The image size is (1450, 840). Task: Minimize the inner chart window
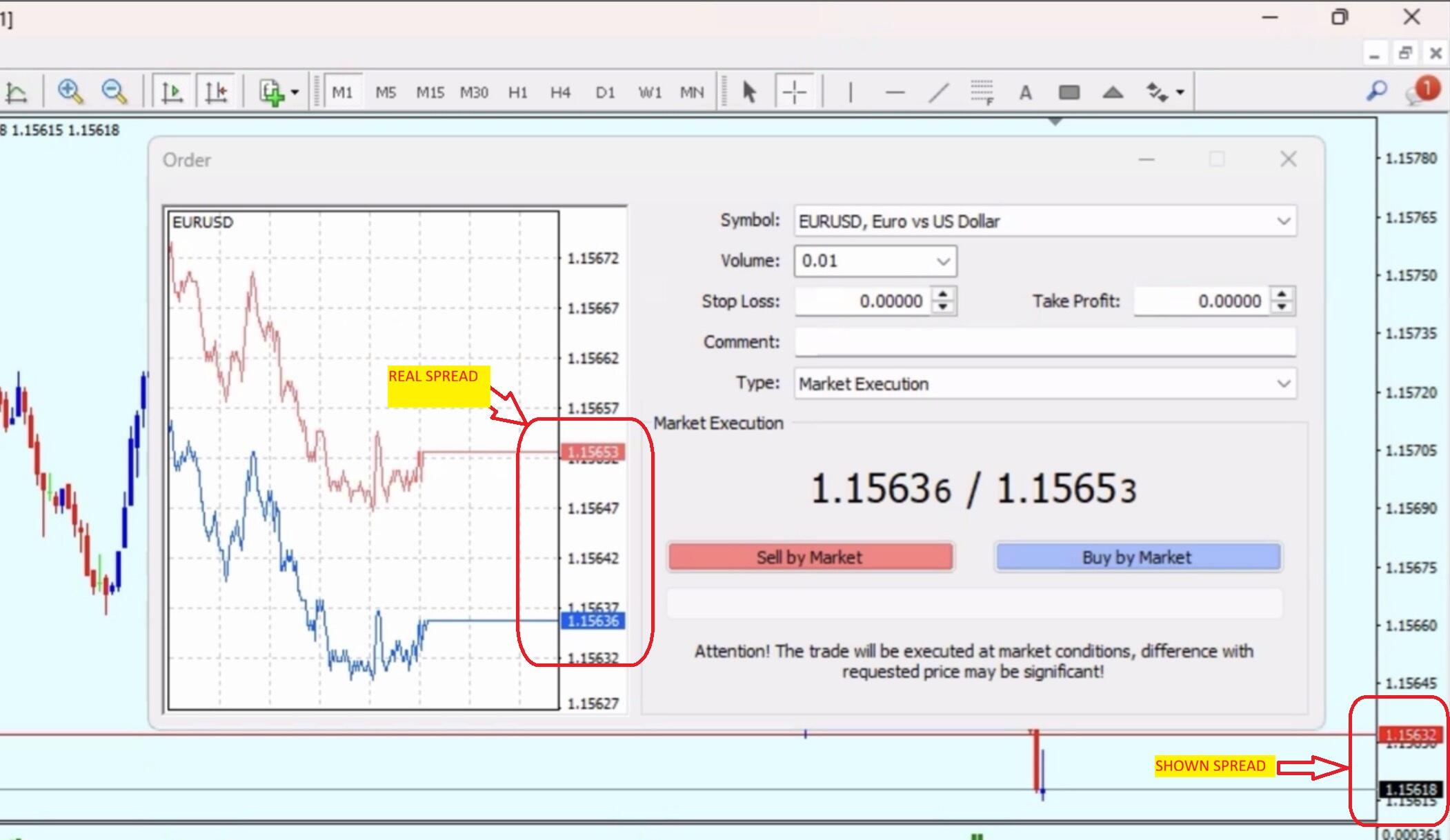(1374, 53)
